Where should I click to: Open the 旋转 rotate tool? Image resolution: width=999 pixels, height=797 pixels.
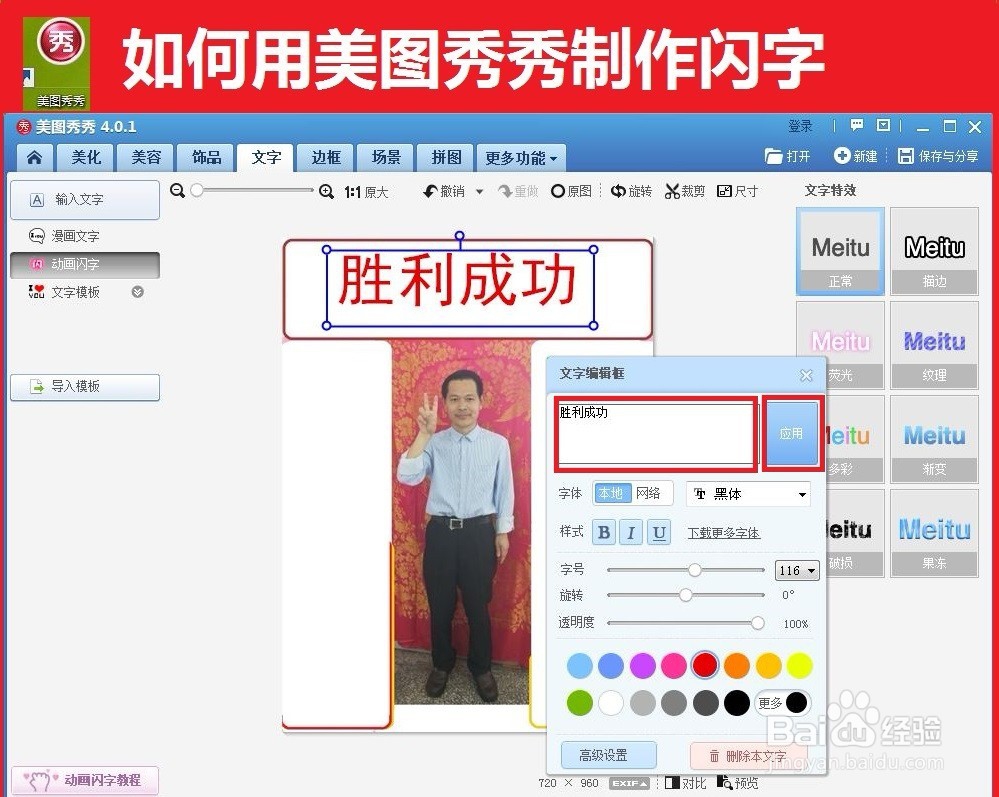pyautogui.click(x=631, y=191)
